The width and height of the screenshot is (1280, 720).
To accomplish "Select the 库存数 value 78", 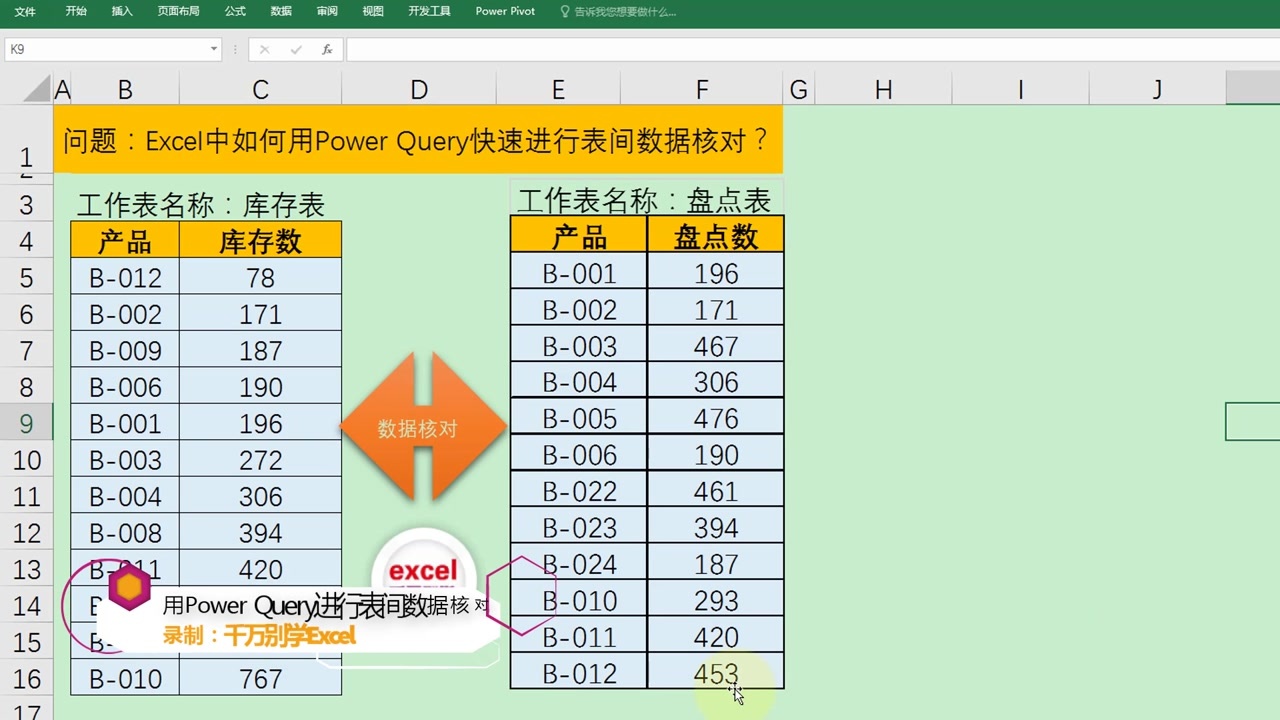I will 260,278.
